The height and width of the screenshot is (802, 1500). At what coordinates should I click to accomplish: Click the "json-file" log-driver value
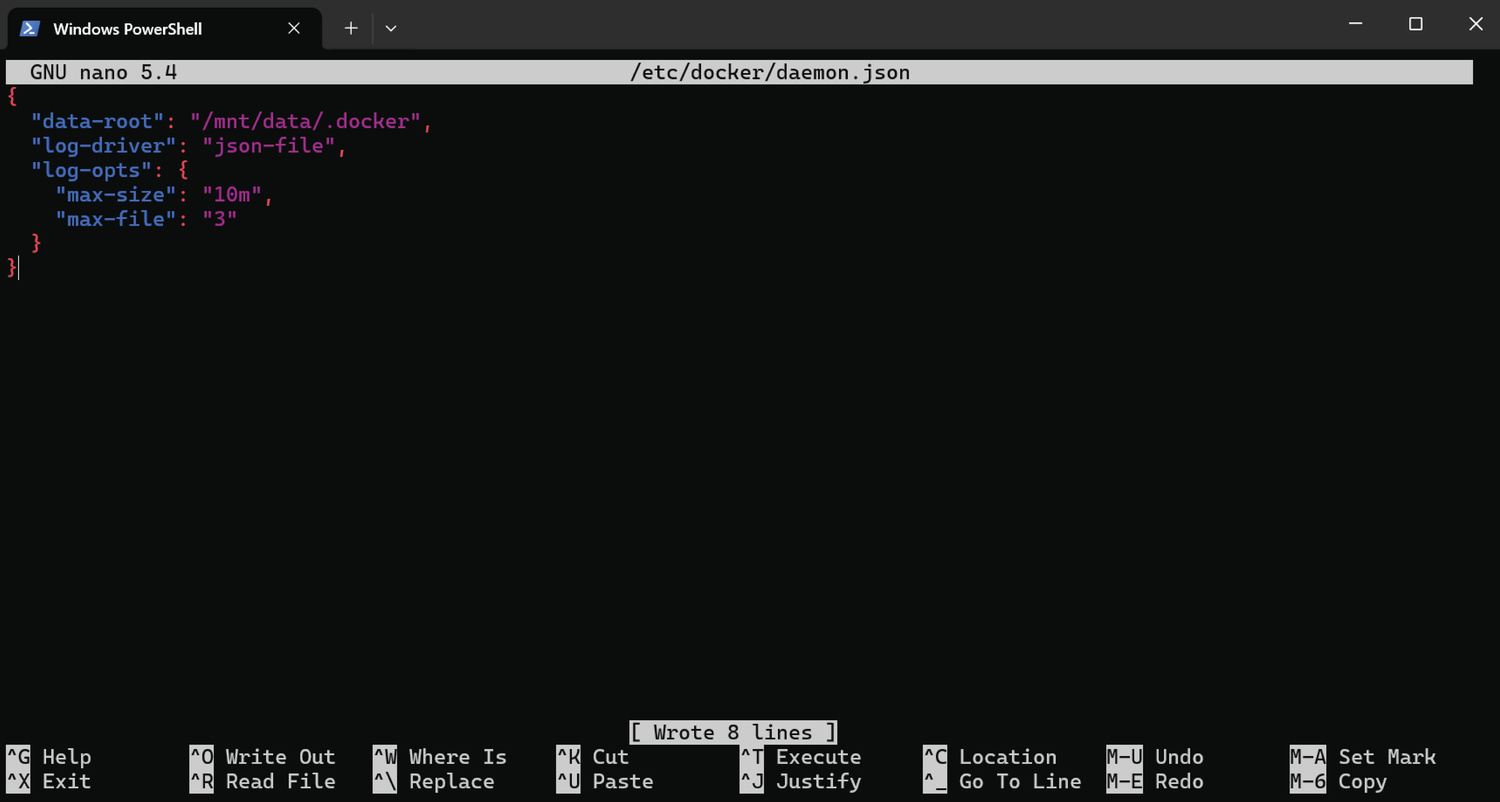(269, 146)
